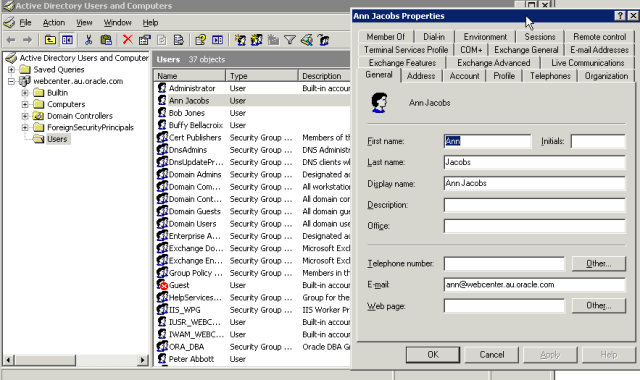The image size is (640, 380).
Task: Click the Apply button
Action: 550,355
